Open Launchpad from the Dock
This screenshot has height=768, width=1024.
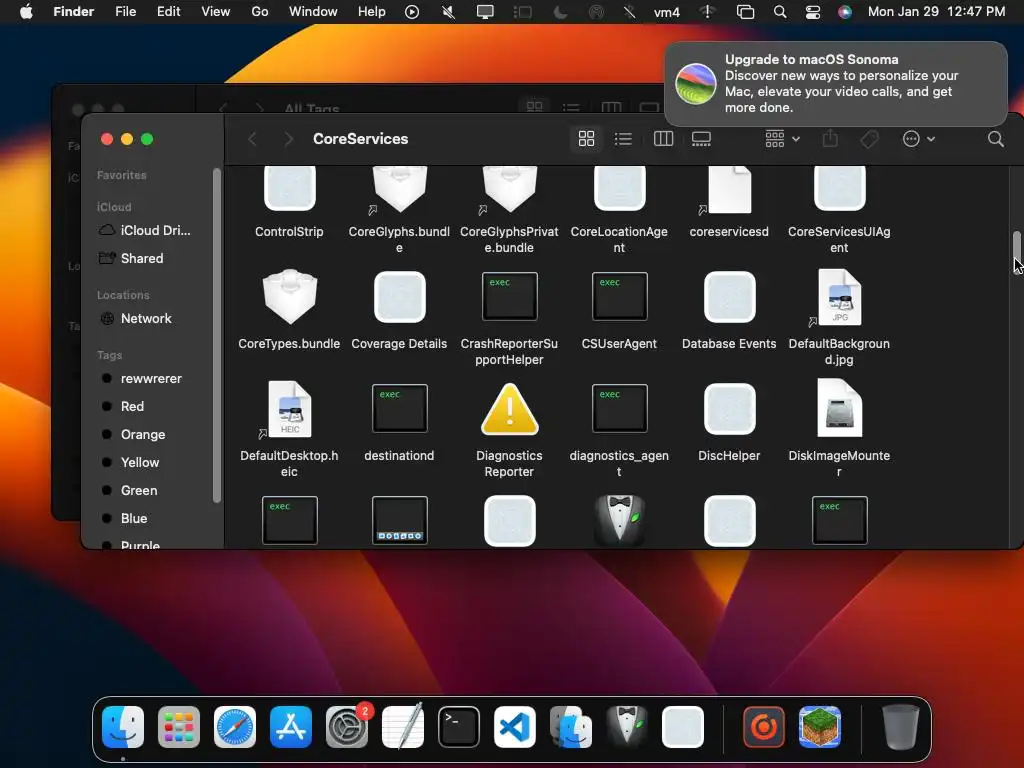178,727
